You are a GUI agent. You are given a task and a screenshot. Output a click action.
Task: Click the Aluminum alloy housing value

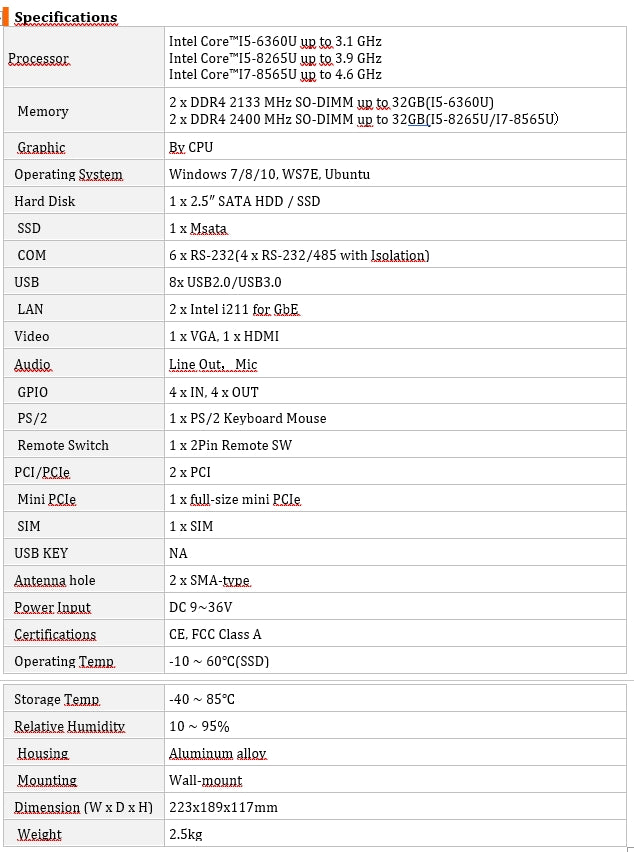click(217, 754)
